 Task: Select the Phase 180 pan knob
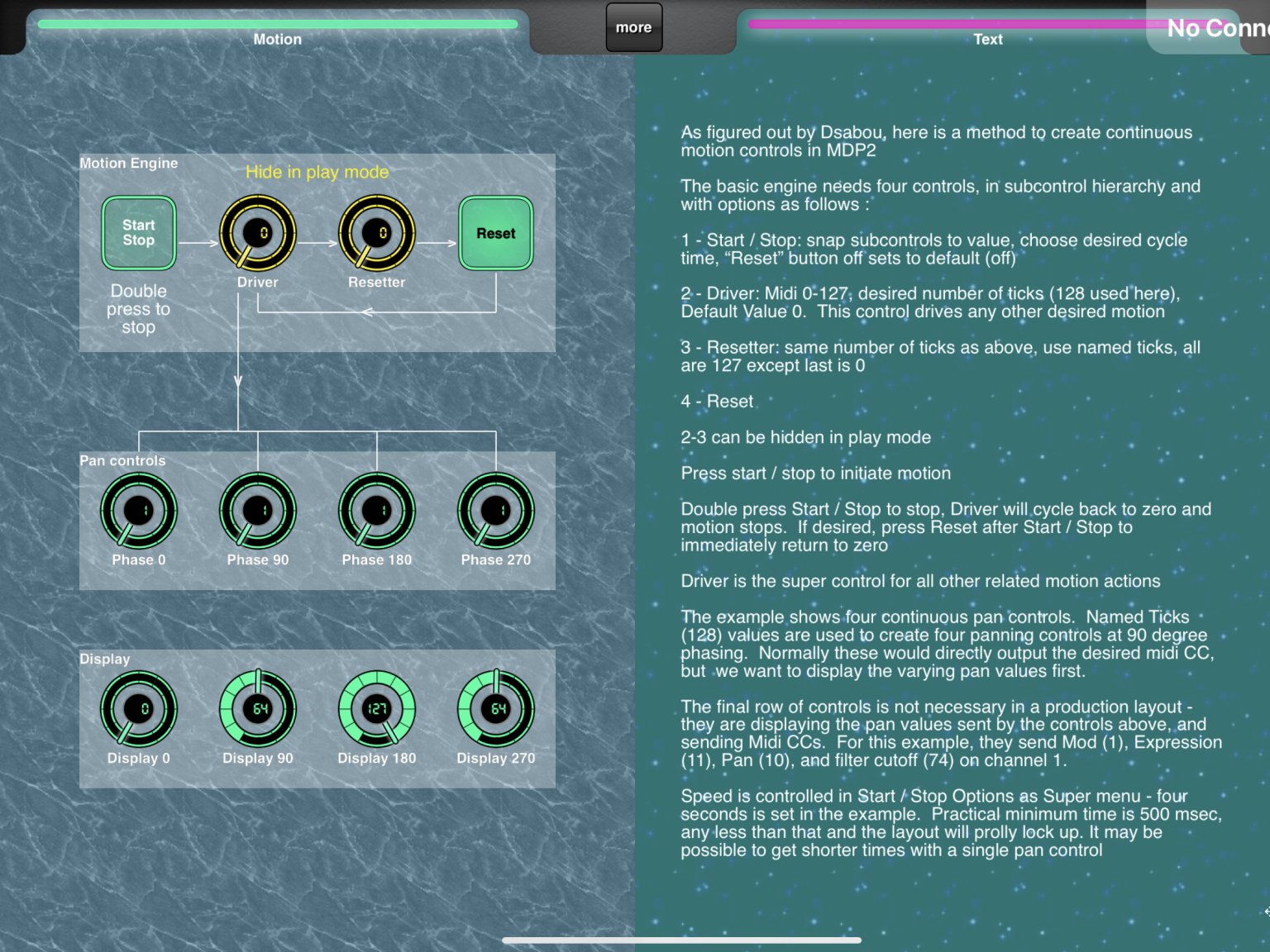click(x=377, y=511)
